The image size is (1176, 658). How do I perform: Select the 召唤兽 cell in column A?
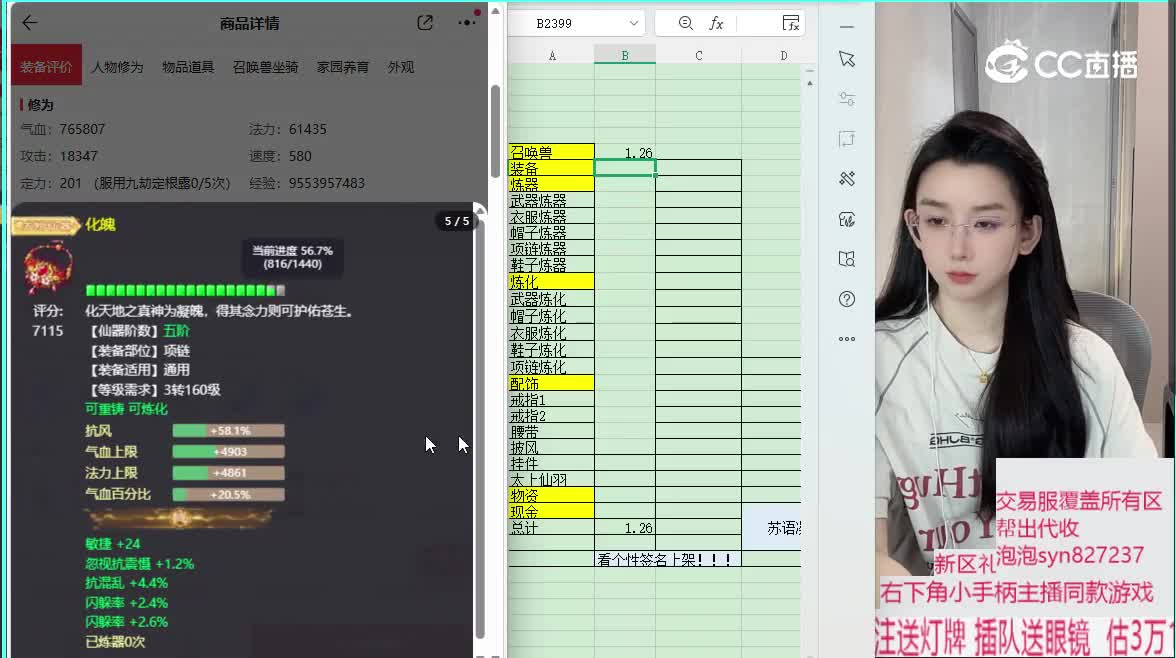551,152
